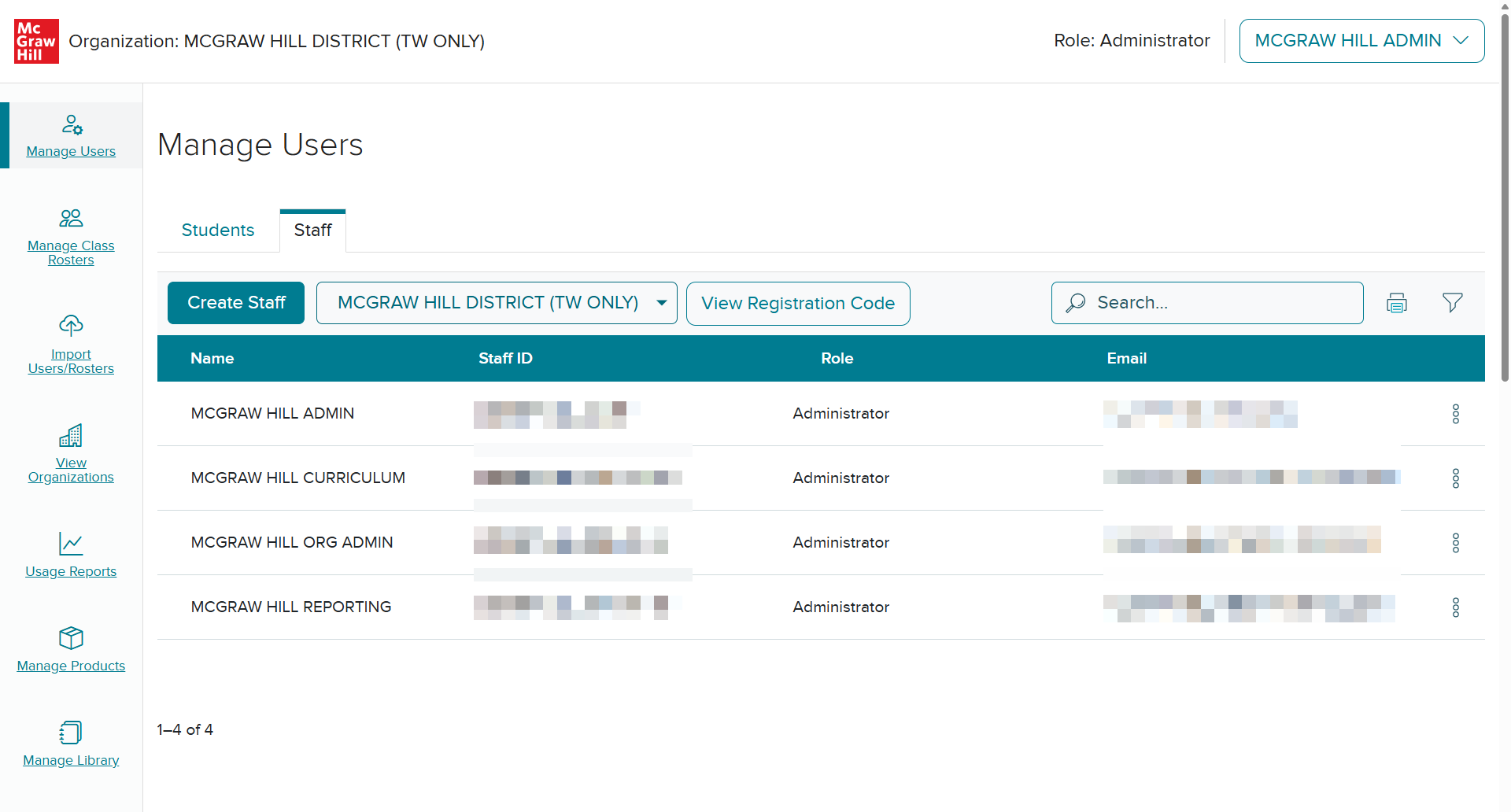Open the Usage Reports chart icon
Viewport: 1511px width, 812px height.
coord(71,544)
